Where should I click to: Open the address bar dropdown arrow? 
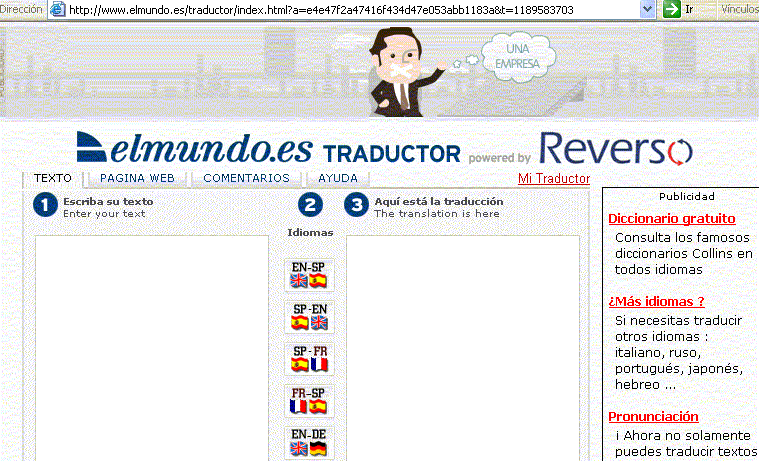647,9
